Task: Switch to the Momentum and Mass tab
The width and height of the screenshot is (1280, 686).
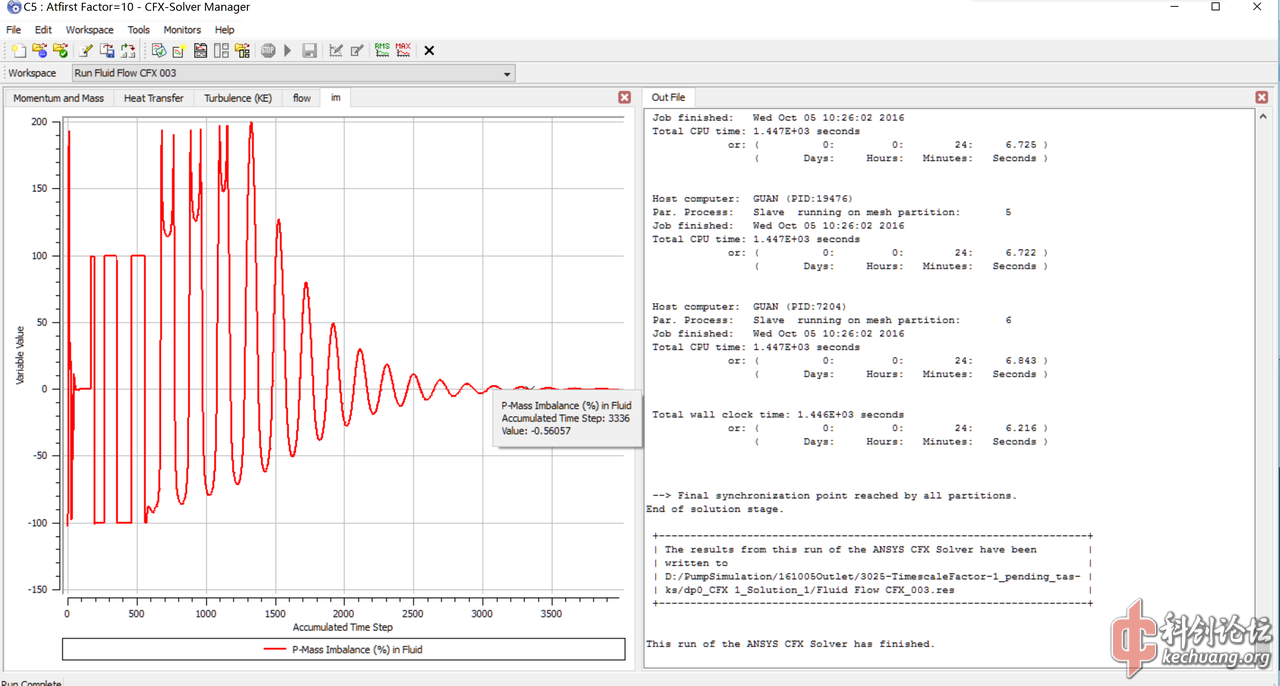Action: (x=58, y=98)
